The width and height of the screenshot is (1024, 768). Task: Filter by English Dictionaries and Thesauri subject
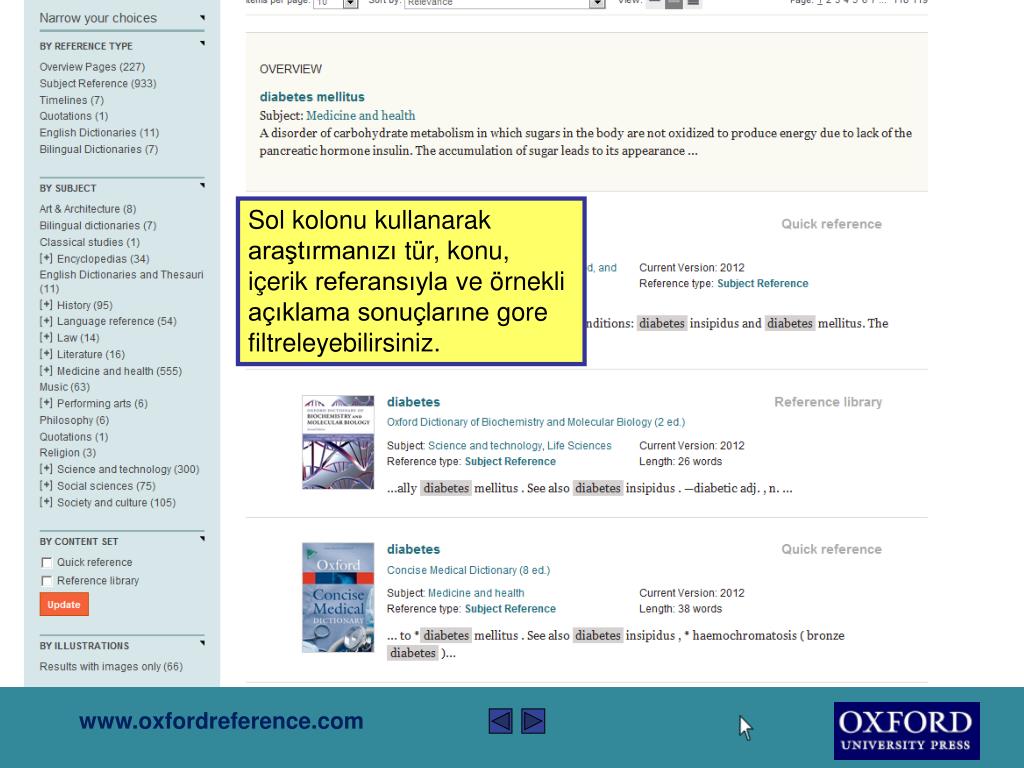[x=121, y=281]
